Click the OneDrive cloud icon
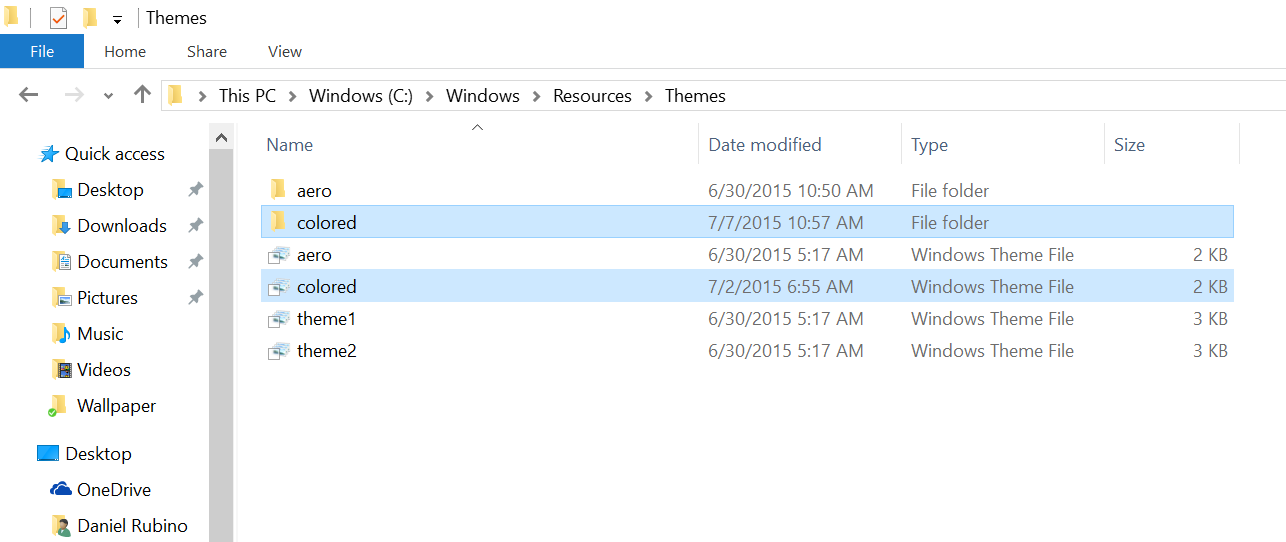This screenshot has width=1286, height=542. (61, 490)
